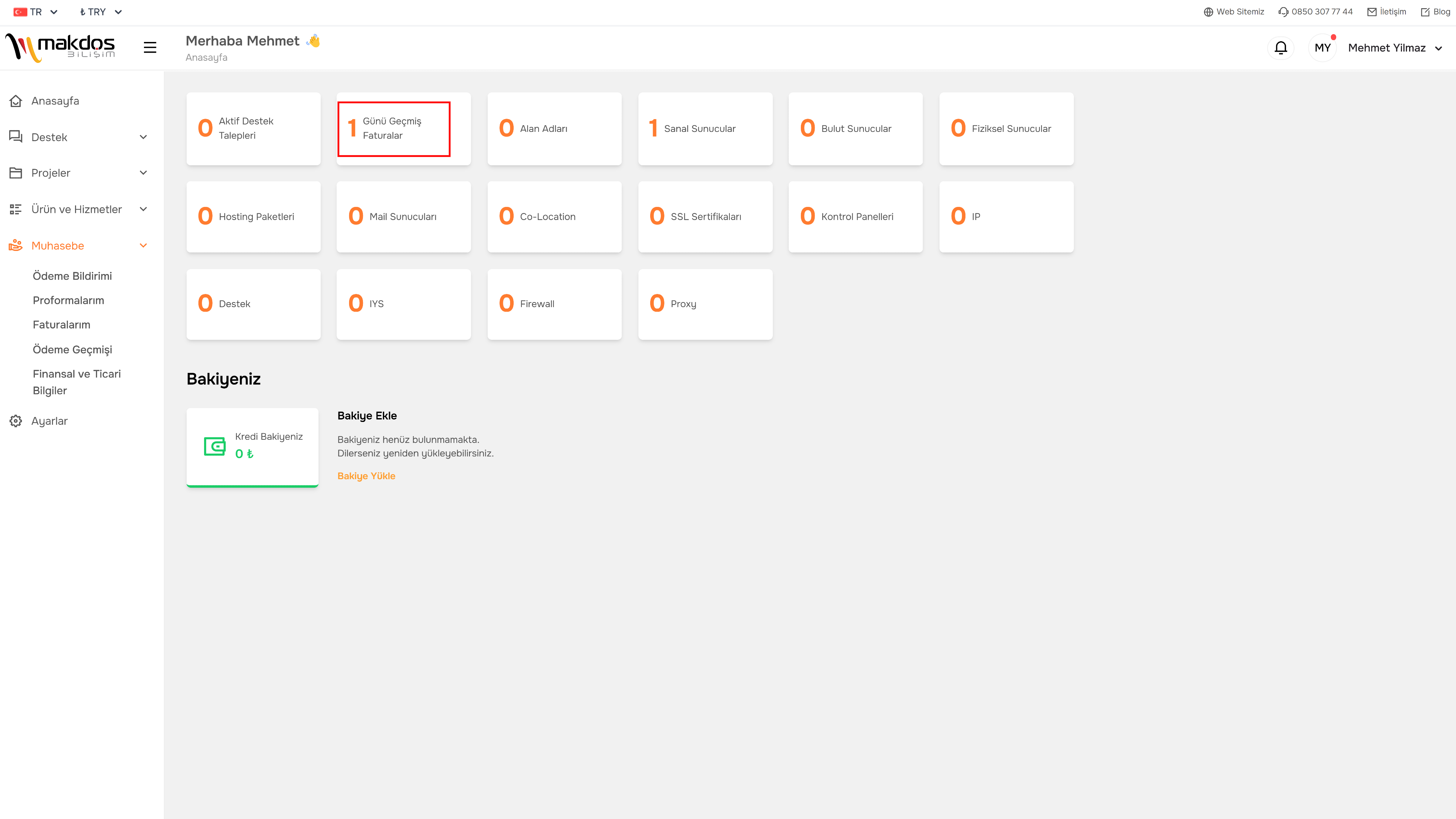Expand the Projeler sidebar chevron
Image resolution: width=1456 pixels, height=819 pixels.
click(143, 173)
